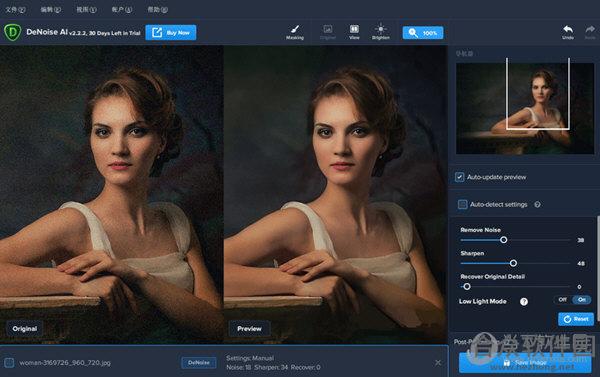
Task: Open the first menu in menu bar
Action: 15,10
